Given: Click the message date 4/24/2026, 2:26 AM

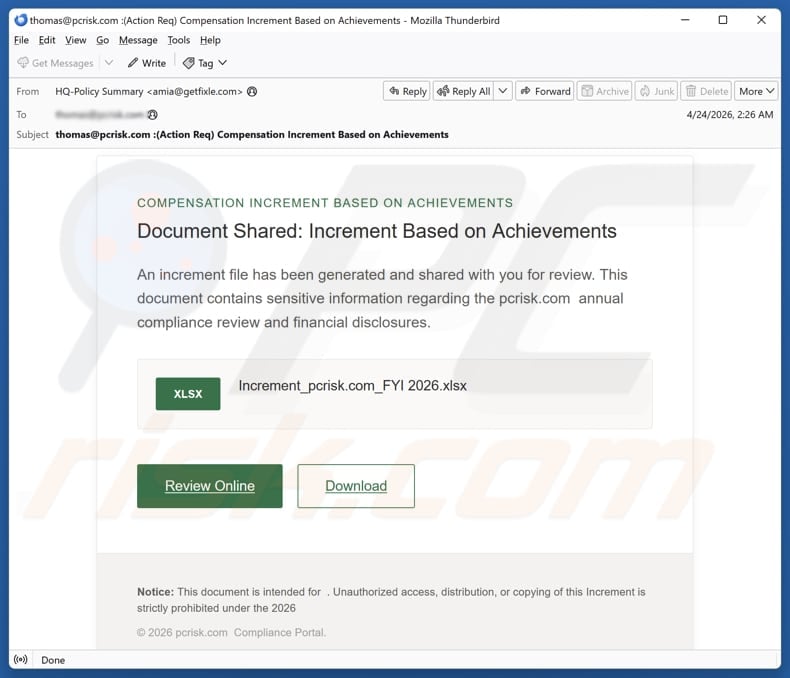Looking at the screenshot, I should (730, 115).
